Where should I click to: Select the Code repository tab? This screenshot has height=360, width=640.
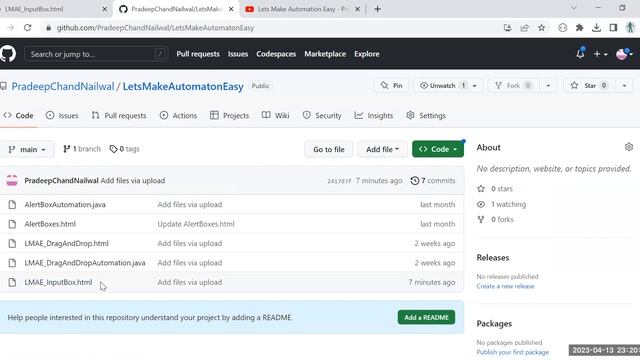click(18, 116)
